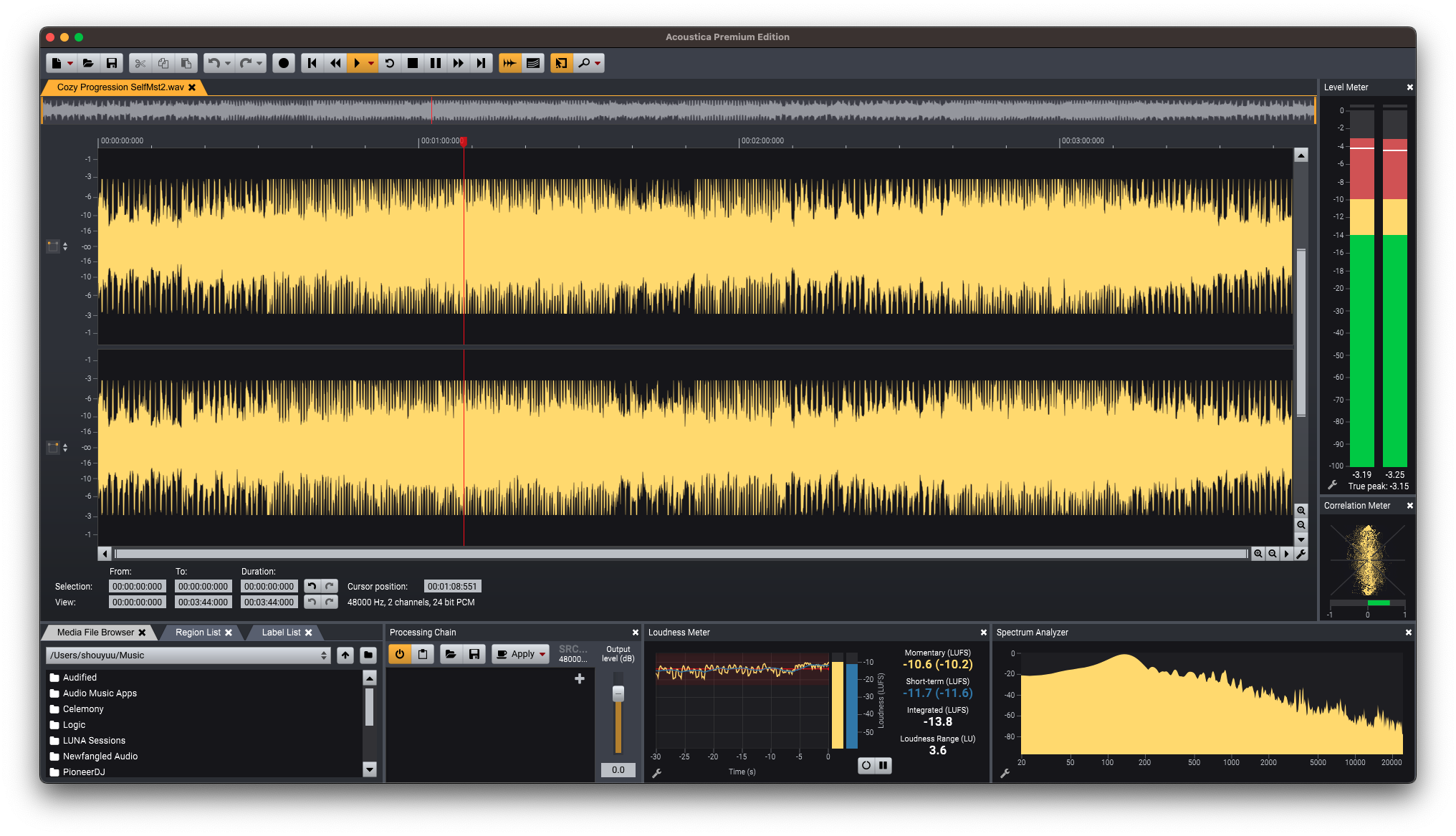Save the file with the floppy icon
Image resolution: width=1456 pixels, height=836 pixels.
point(112,63)
